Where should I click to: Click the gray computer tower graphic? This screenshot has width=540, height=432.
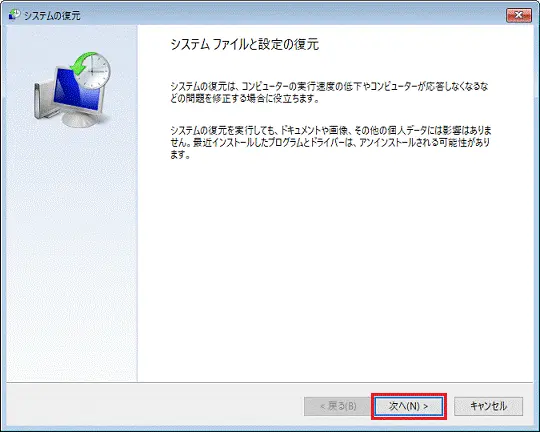point(44,100)
